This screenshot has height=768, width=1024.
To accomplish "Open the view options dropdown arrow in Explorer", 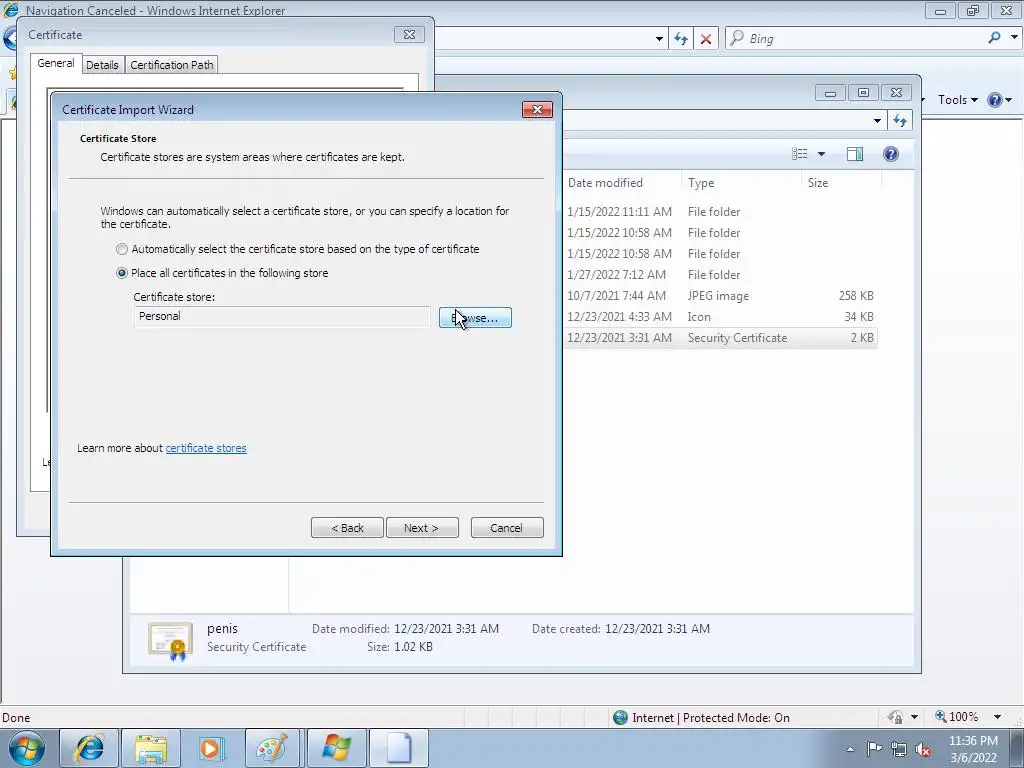I will (822, 153).
